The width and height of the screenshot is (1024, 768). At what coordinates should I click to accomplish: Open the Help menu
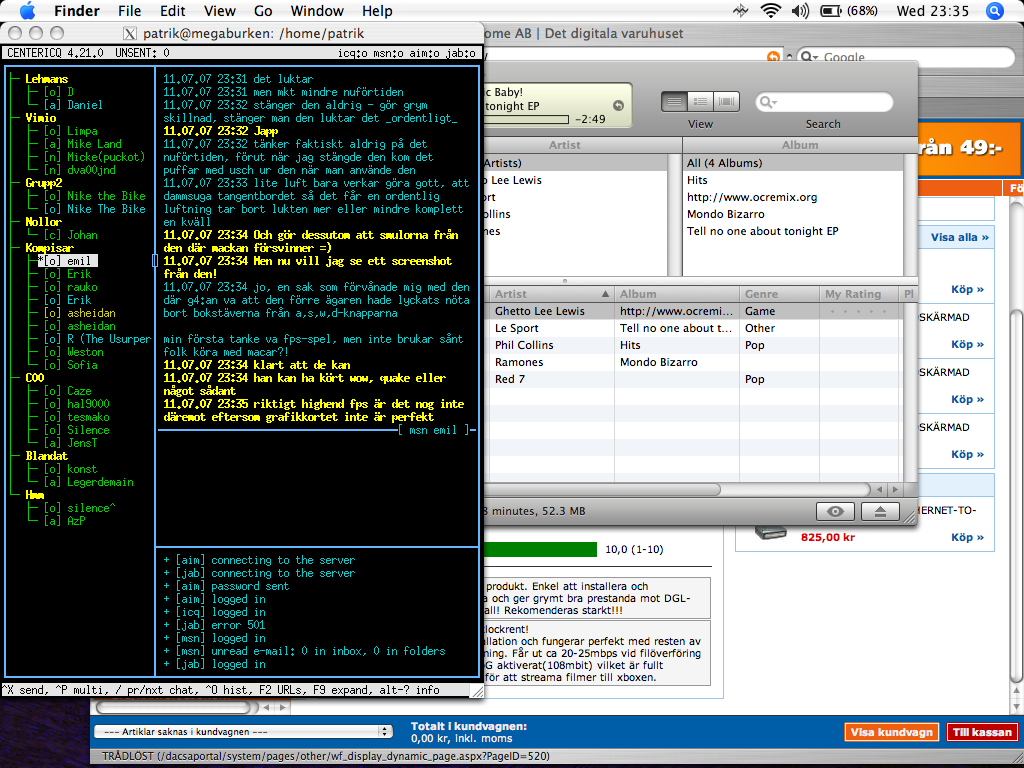377,11
